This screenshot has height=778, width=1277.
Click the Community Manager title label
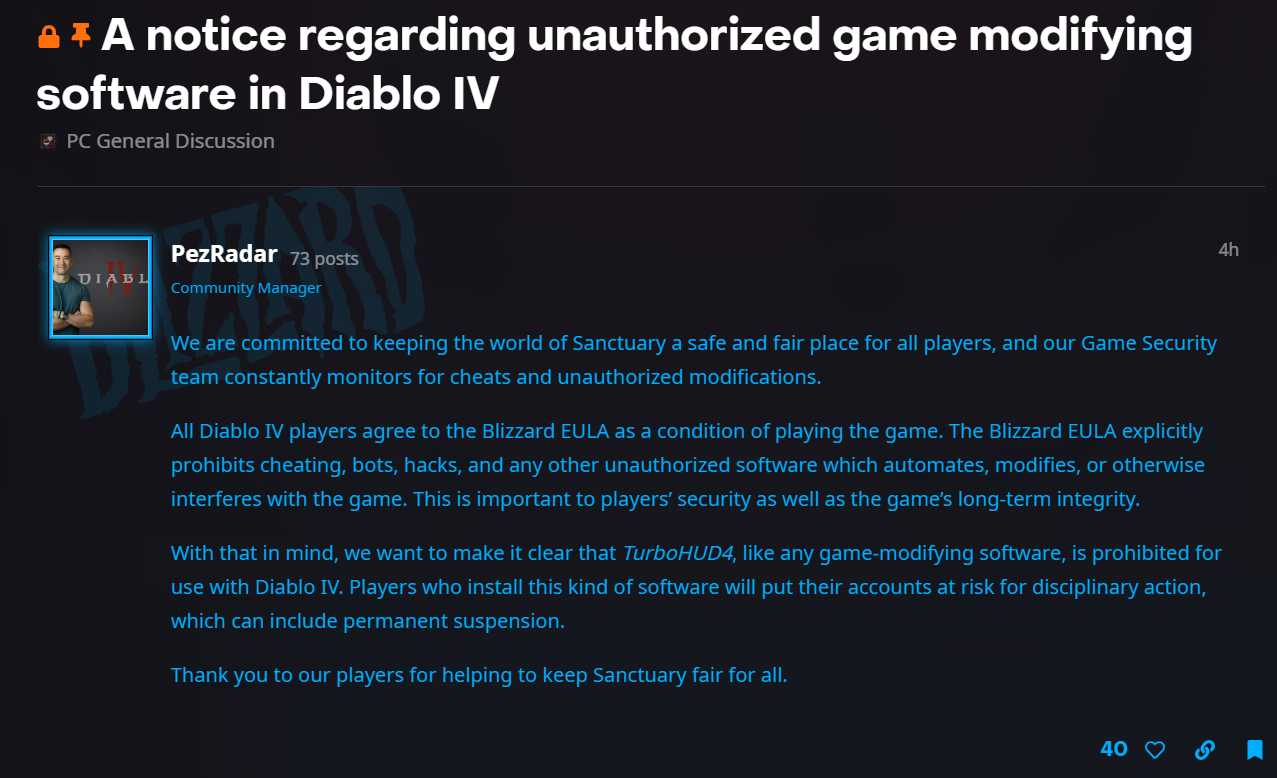(x=246, y=288)
